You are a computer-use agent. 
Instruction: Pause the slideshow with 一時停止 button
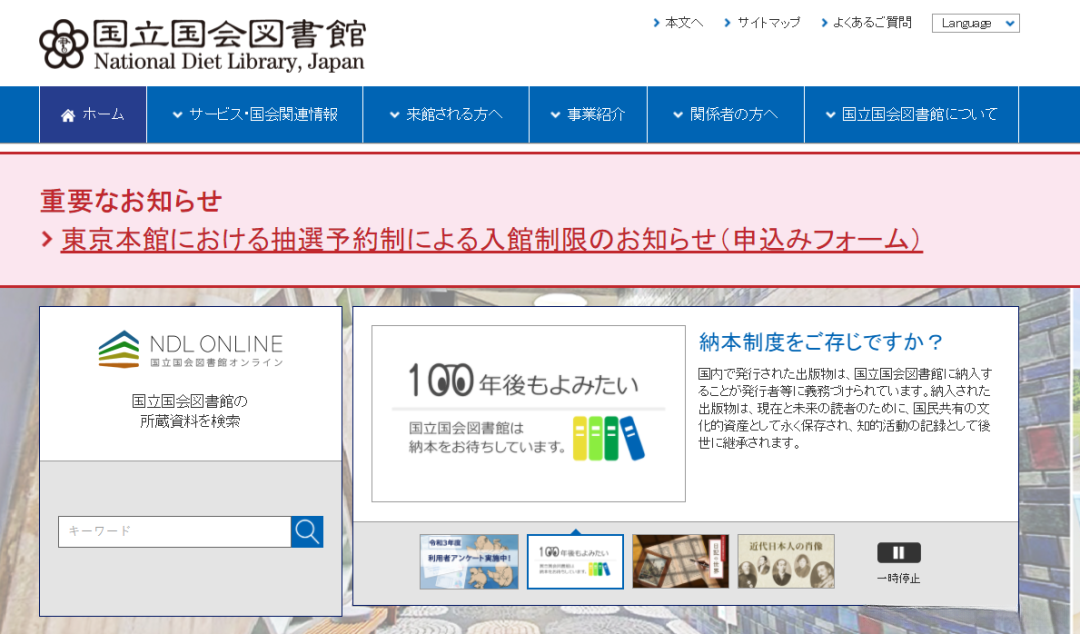click(898, 553)
